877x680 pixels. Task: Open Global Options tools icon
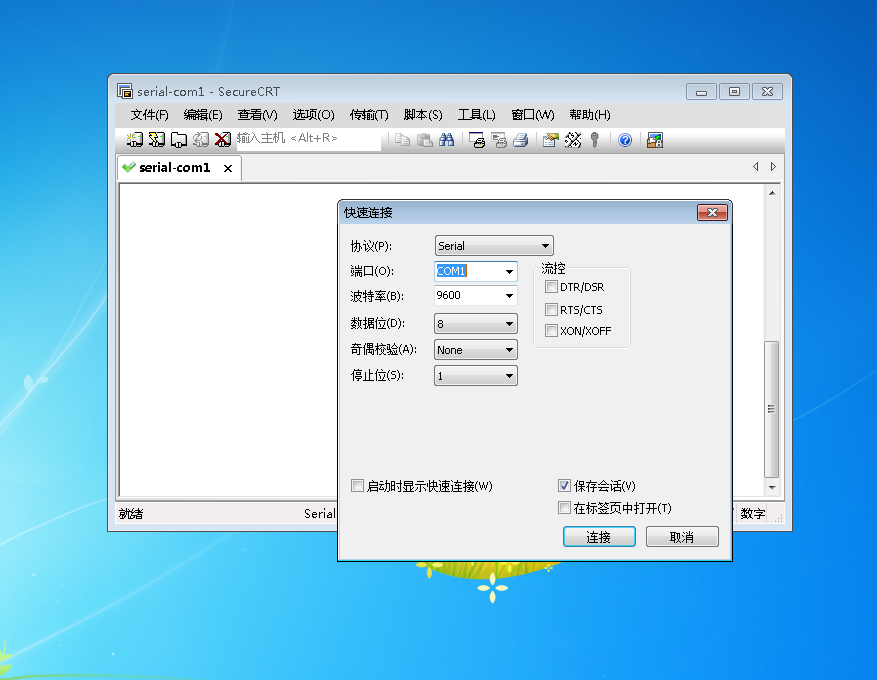[573, 139]
